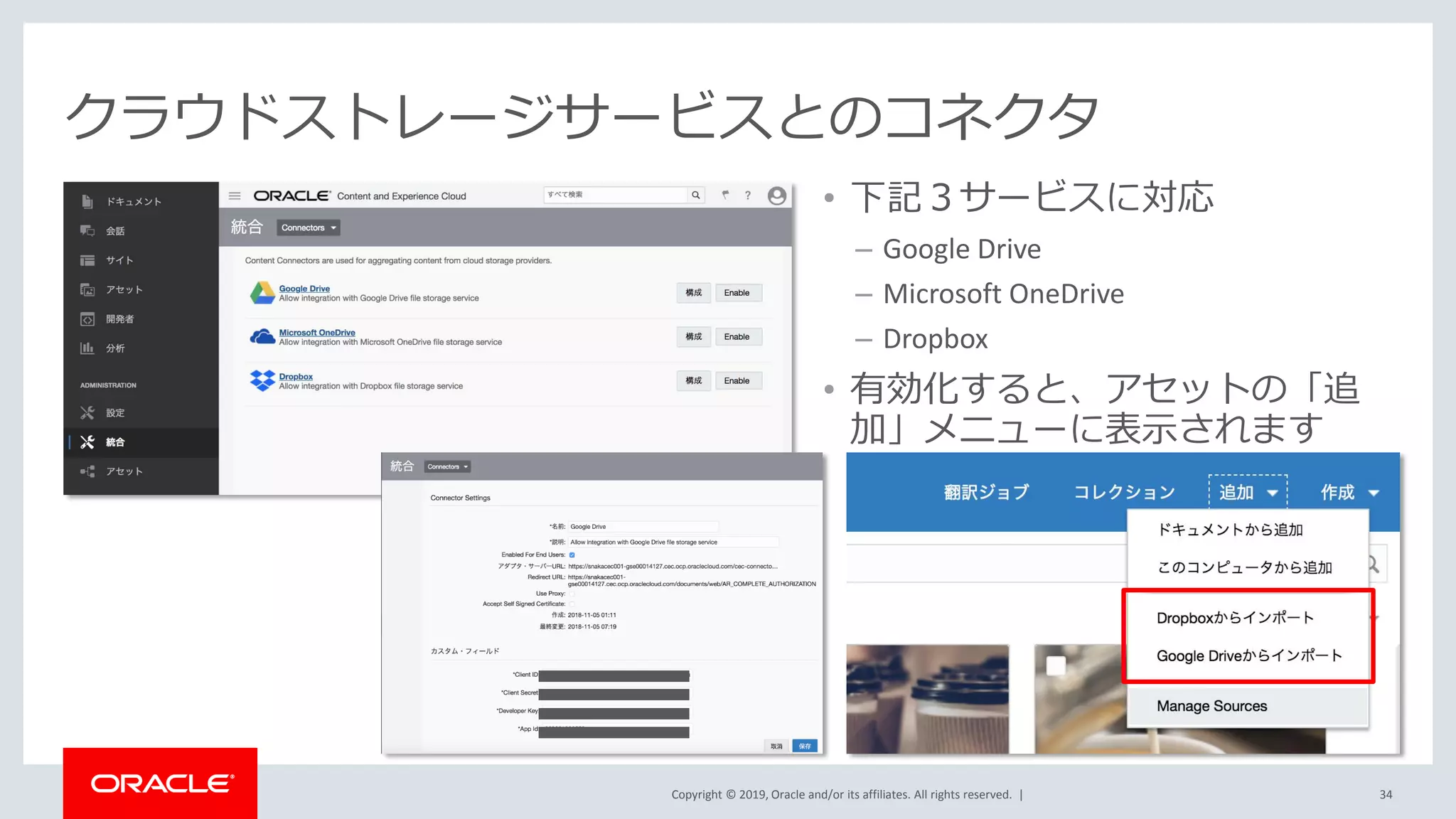Open the Microsoft OneDrive connector link
Image resolution: width=1456 pixels, height=819 pixels.
[317, 333]
